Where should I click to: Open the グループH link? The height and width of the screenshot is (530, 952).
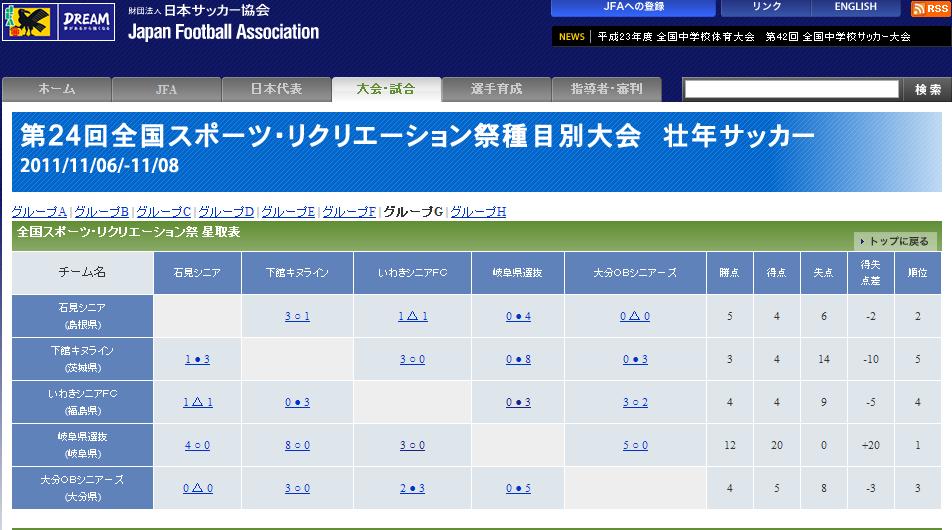coord(478,212)
